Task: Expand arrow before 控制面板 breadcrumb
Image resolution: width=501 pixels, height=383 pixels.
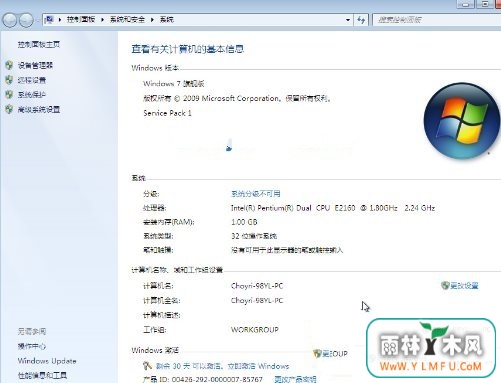Action: [60, 20]
